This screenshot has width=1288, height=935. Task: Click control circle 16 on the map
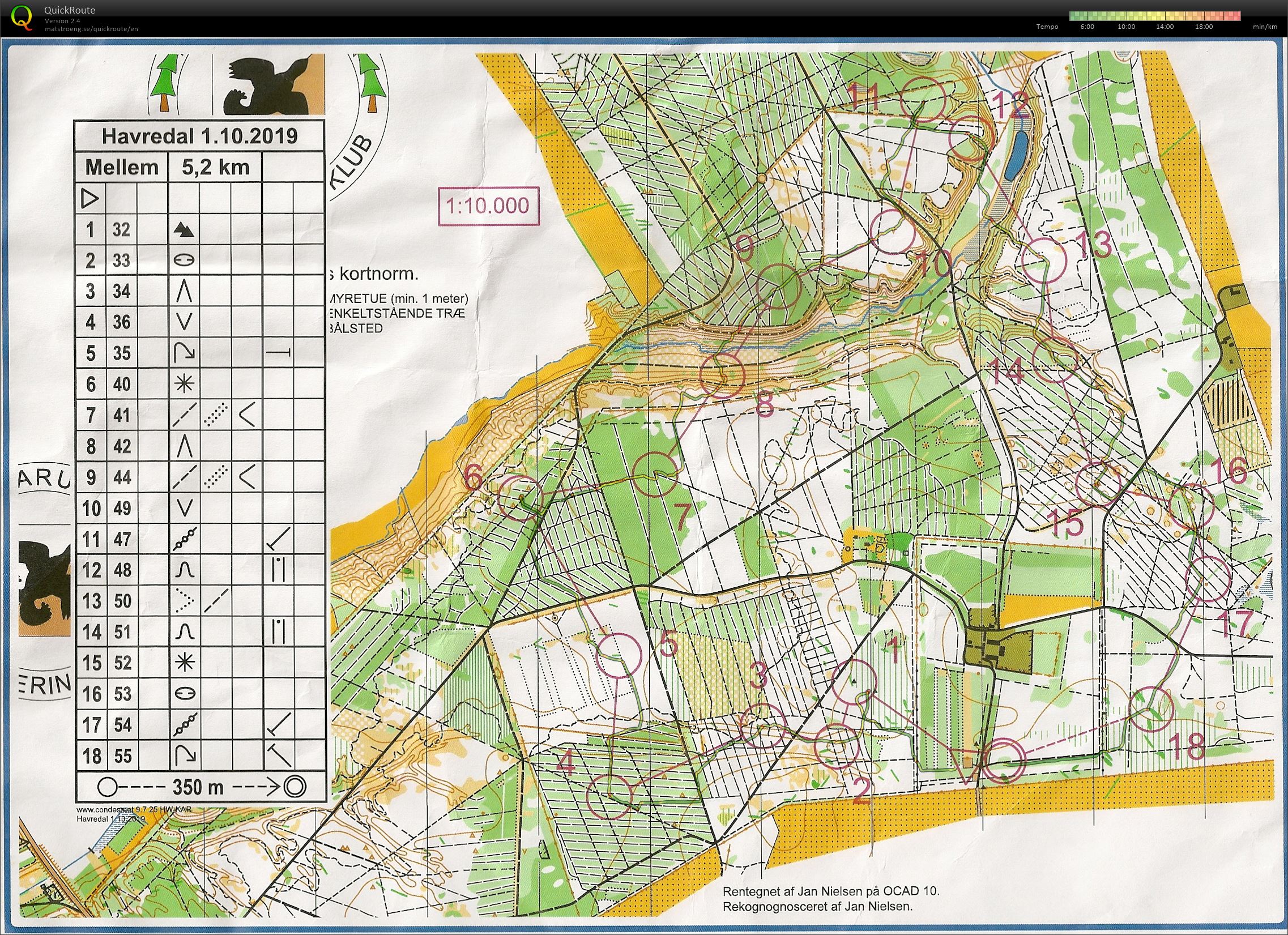point(1192,507)
